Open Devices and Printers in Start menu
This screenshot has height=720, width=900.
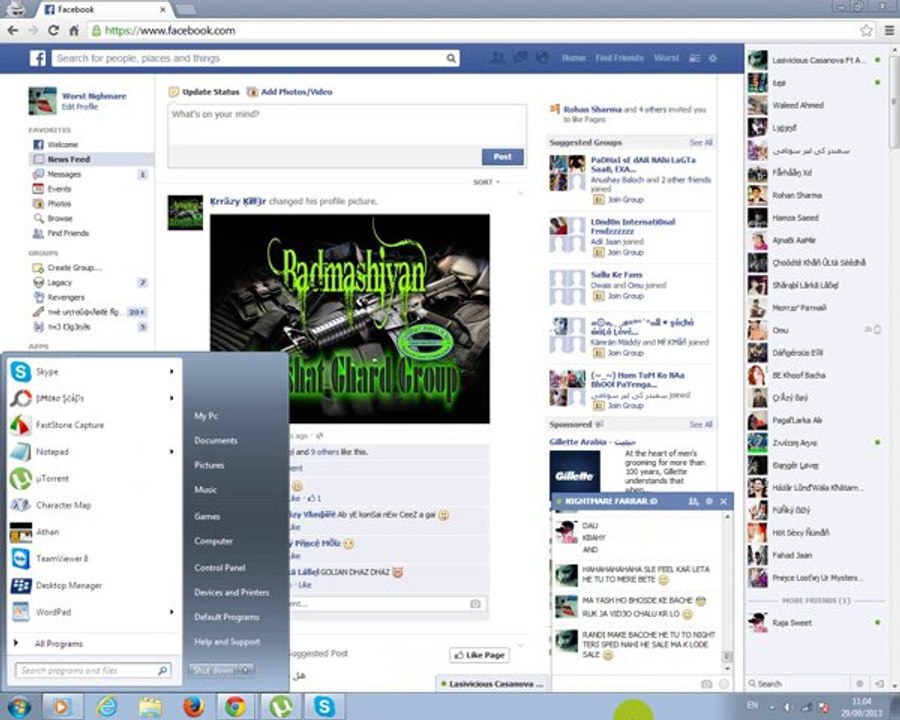pos(231,592)
